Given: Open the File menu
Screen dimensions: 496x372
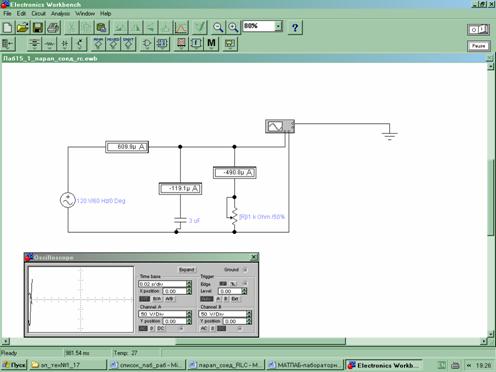Looking at the screenshot, I should pyautogui.click(x=7, y=14).
